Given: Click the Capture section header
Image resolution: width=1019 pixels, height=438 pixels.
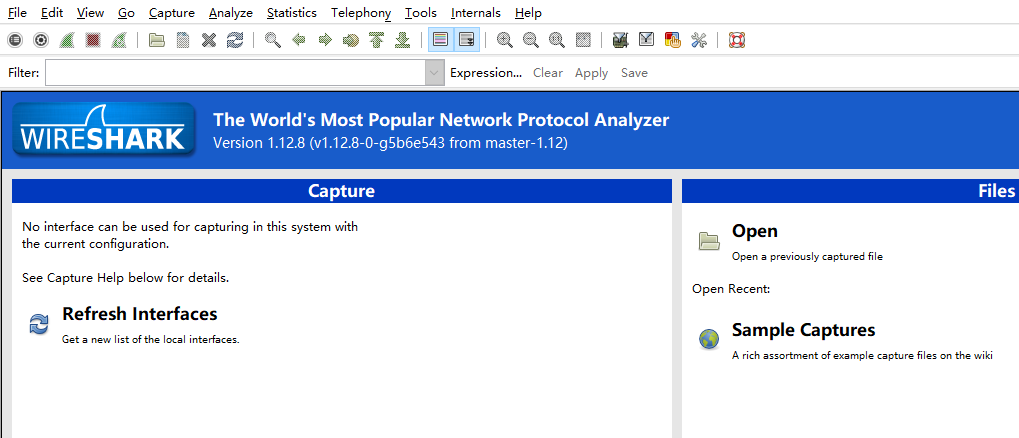Looking at the screenshot, I should 342,191.
